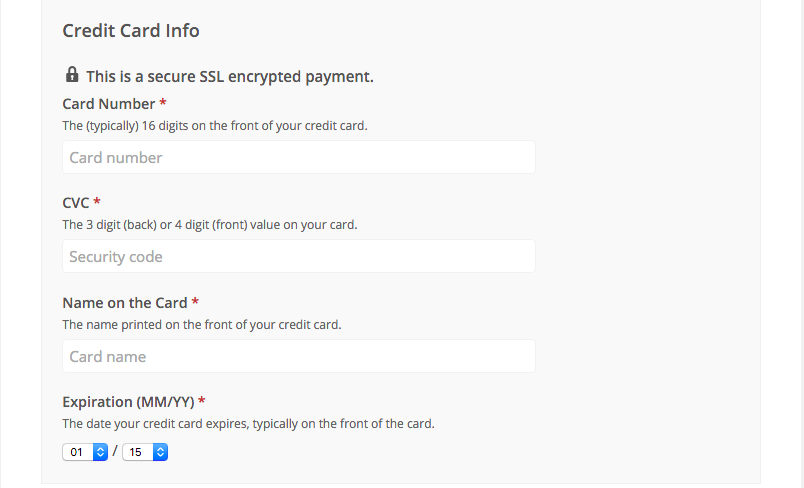Screen dimensions: 804x488
Task: Click the red asterisk beside Card Number
Action: click(x=163, y=104)
